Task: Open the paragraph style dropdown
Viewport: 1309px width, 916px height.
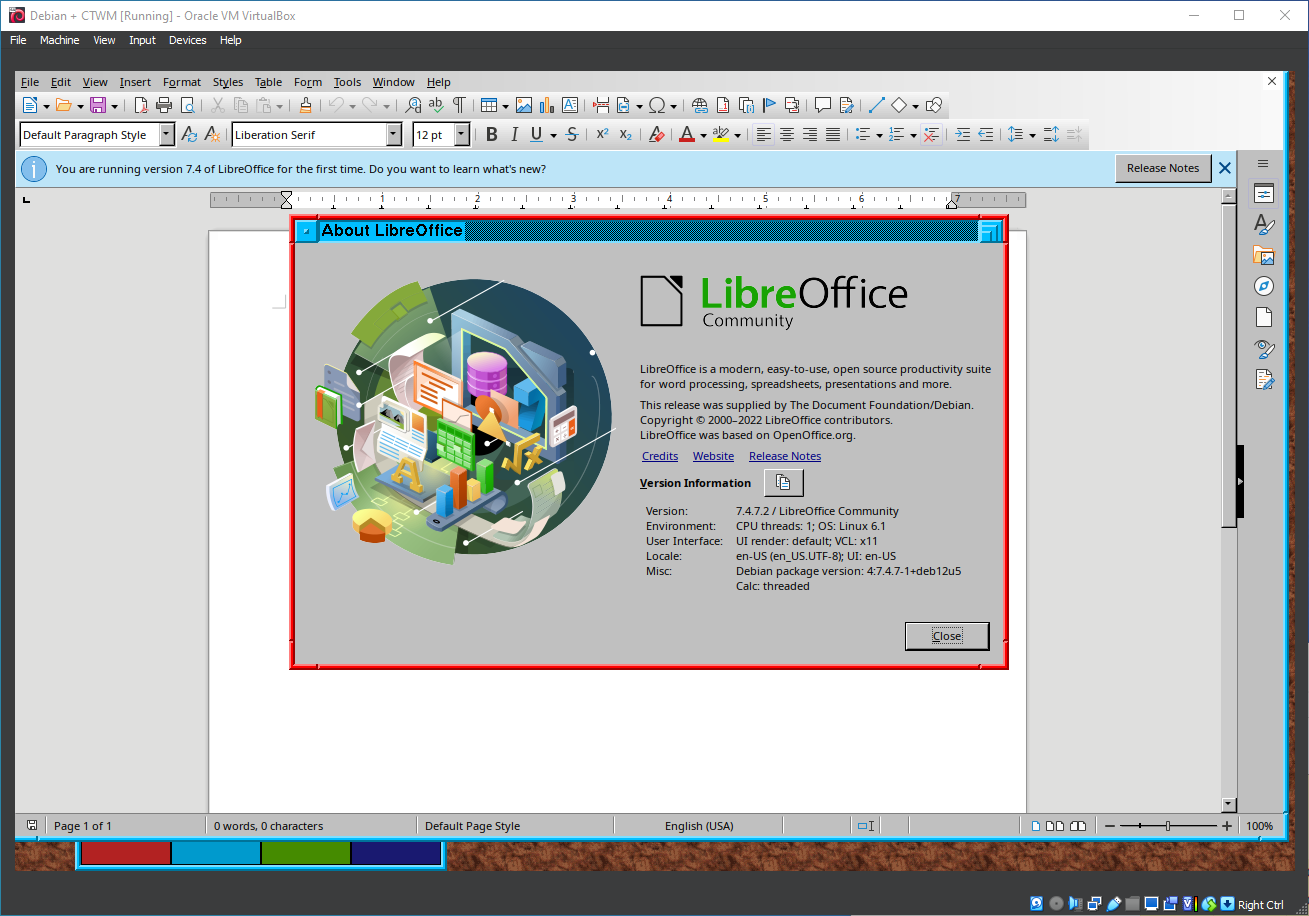Action: (x=166, y=134)
